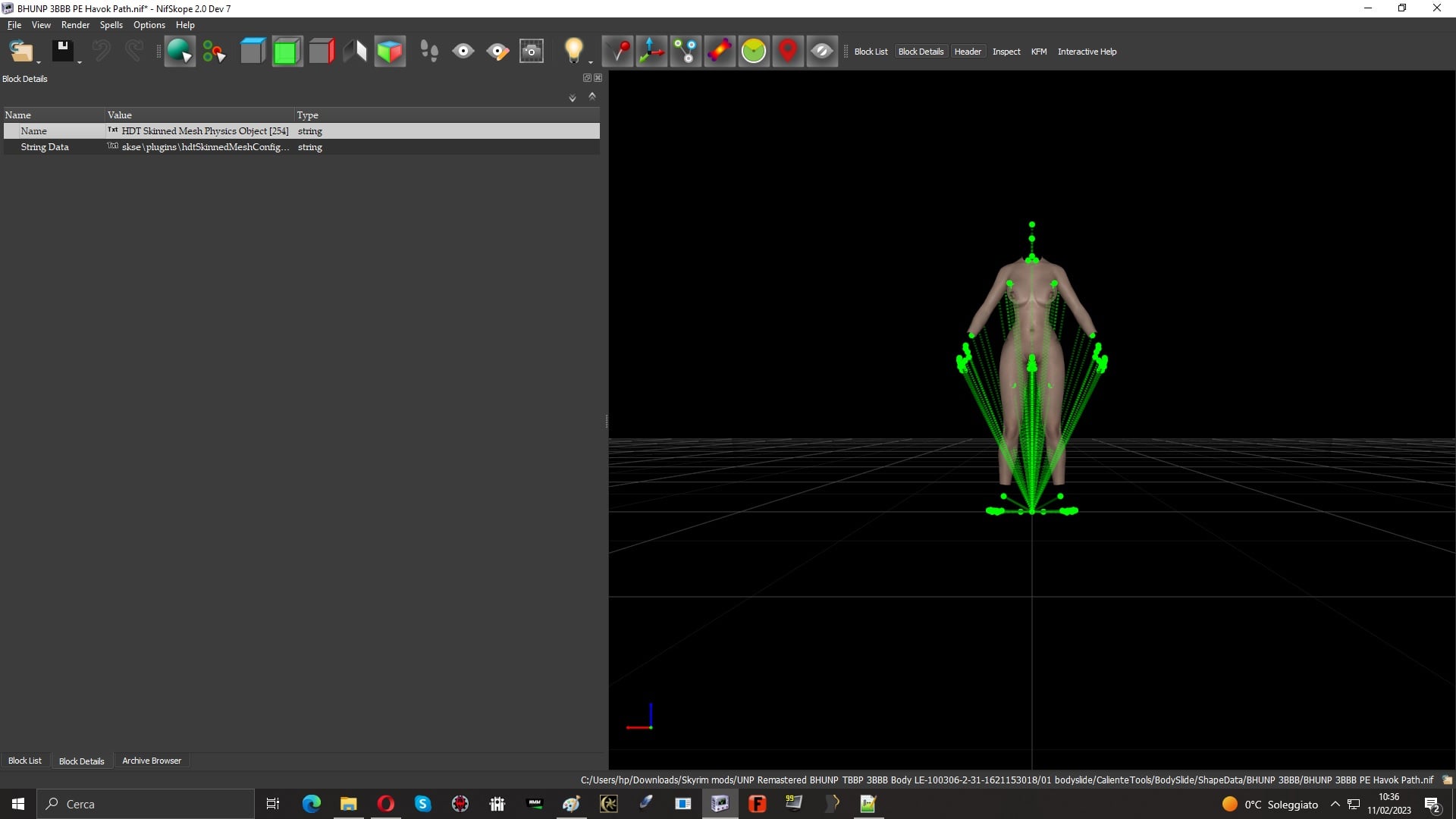
Task: Toggle Inspect panel in toolbar
Action: coord(1006,52)
